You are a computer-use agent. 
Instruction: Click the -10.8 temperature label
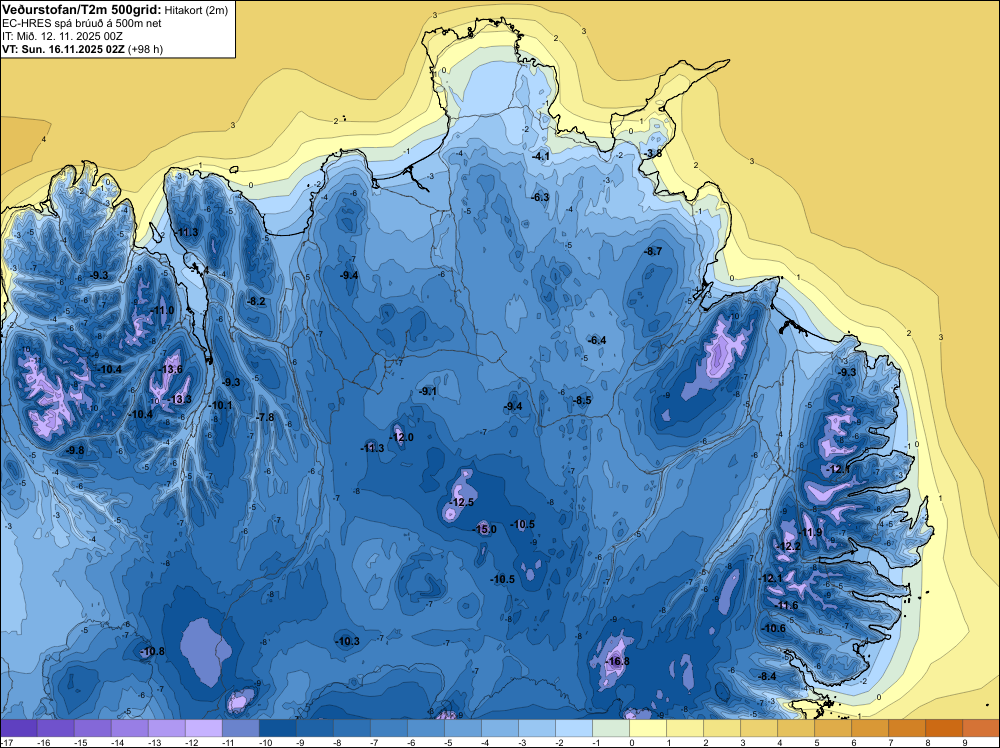[x=152, y=651]
